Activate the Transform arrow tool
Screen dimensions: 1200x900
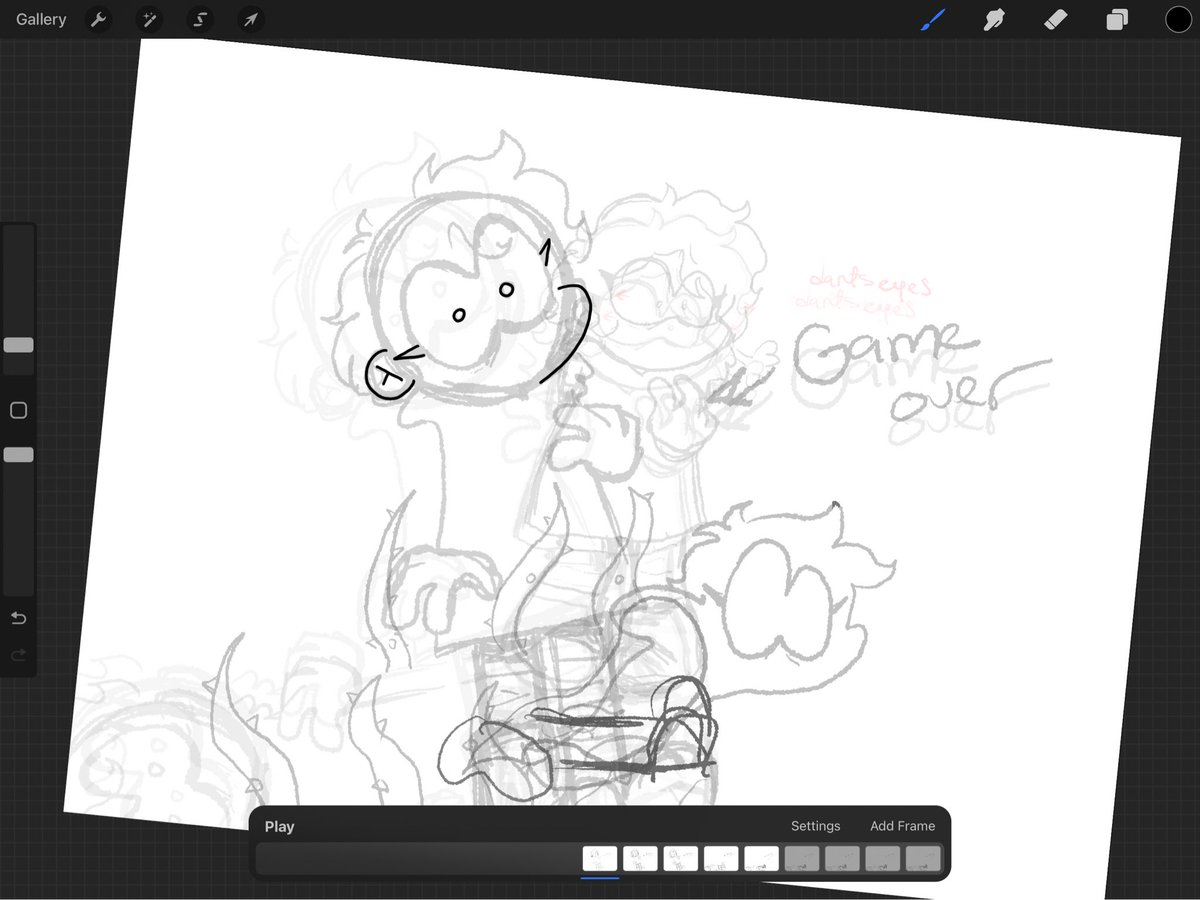251,19
